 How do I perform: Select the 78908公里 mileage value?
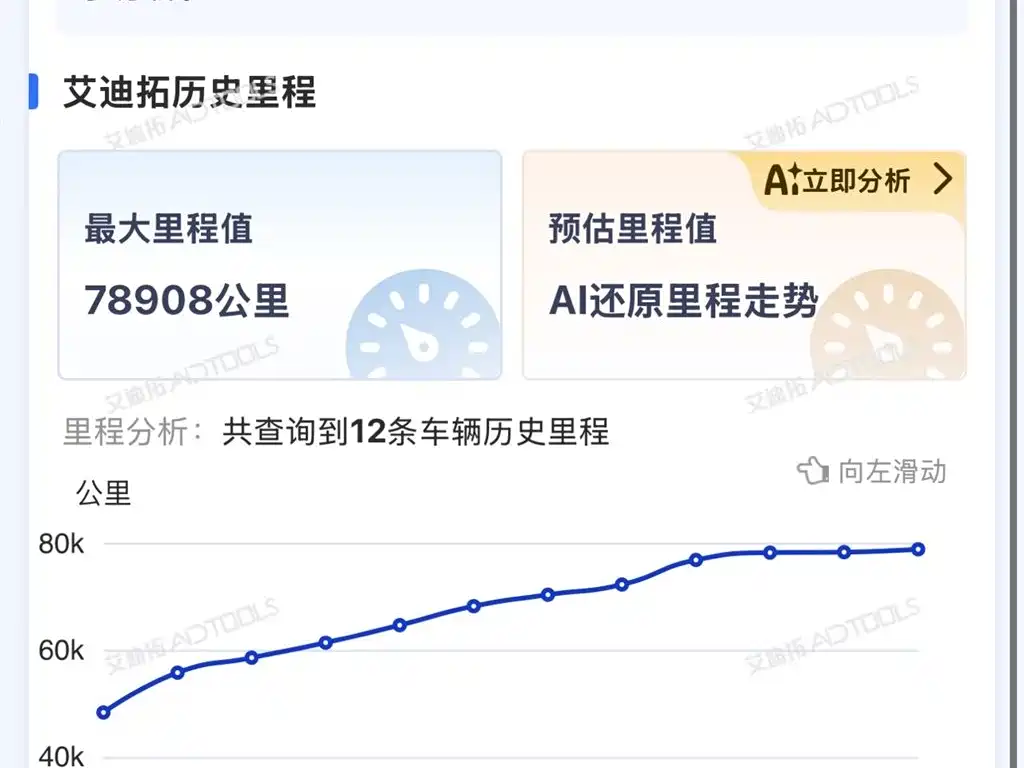[x=187, y=300]
